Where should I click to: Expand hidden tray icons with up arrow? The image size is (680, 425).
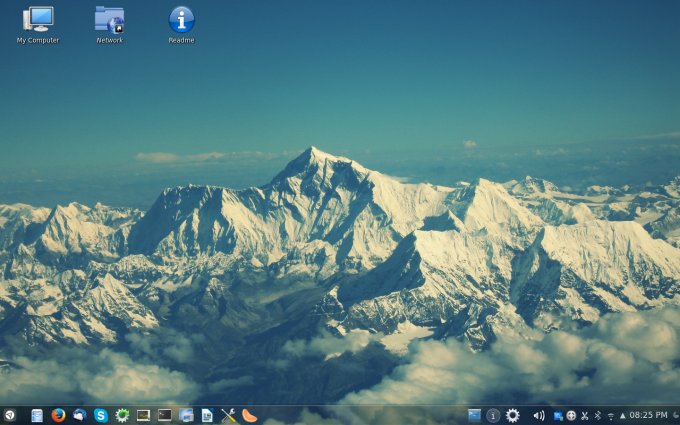[x=623, y=416]
